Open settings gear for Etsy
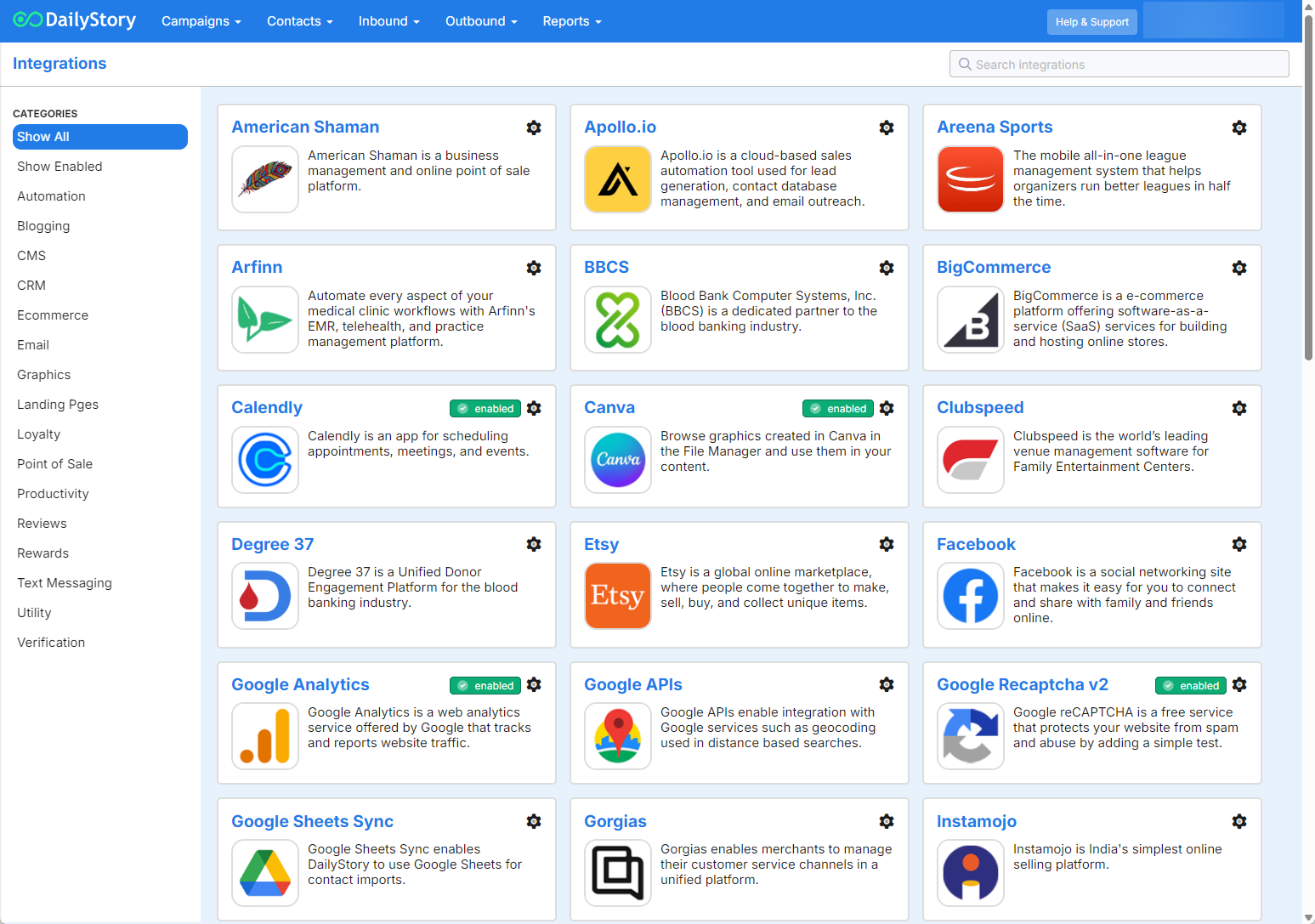Image resolution: width=1315 pixels, height=924 pixels. [887, 544]
